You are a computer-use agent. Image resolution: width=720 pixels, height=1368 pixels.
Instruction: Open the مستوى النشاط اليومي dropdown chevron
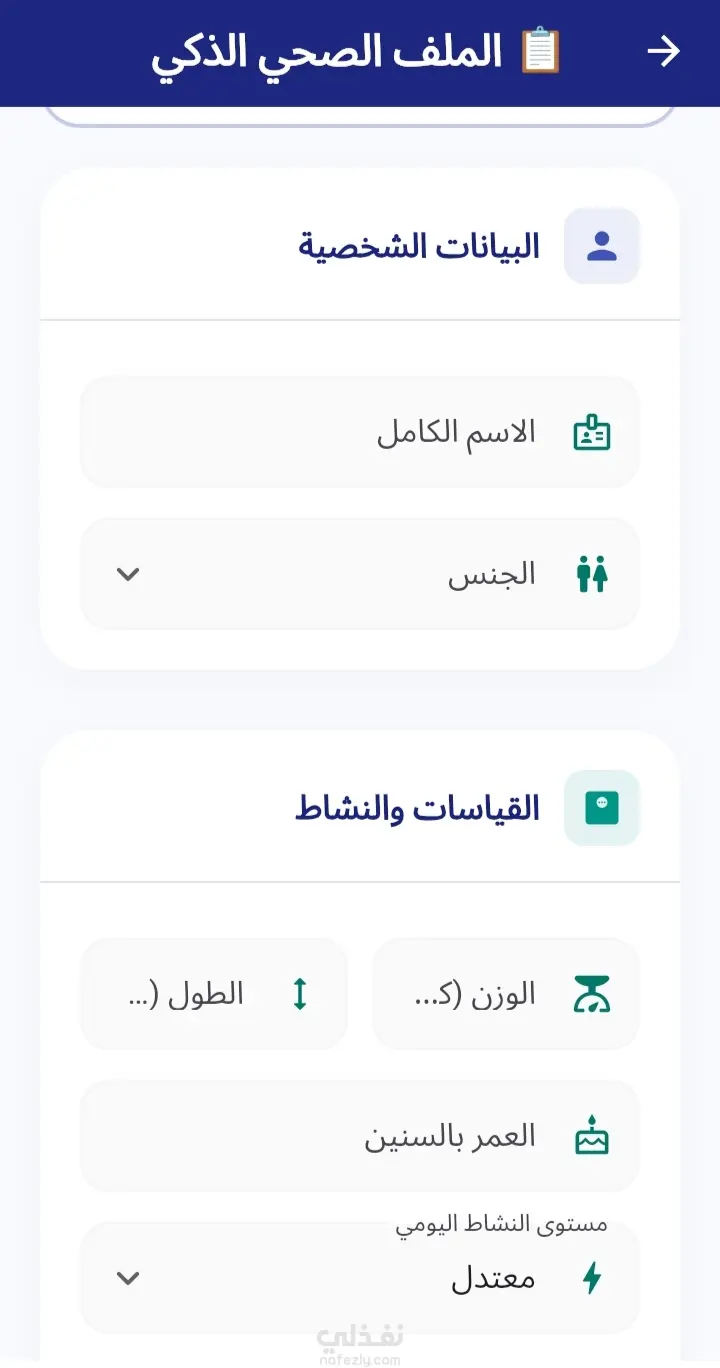click(x=128, y=1278)
